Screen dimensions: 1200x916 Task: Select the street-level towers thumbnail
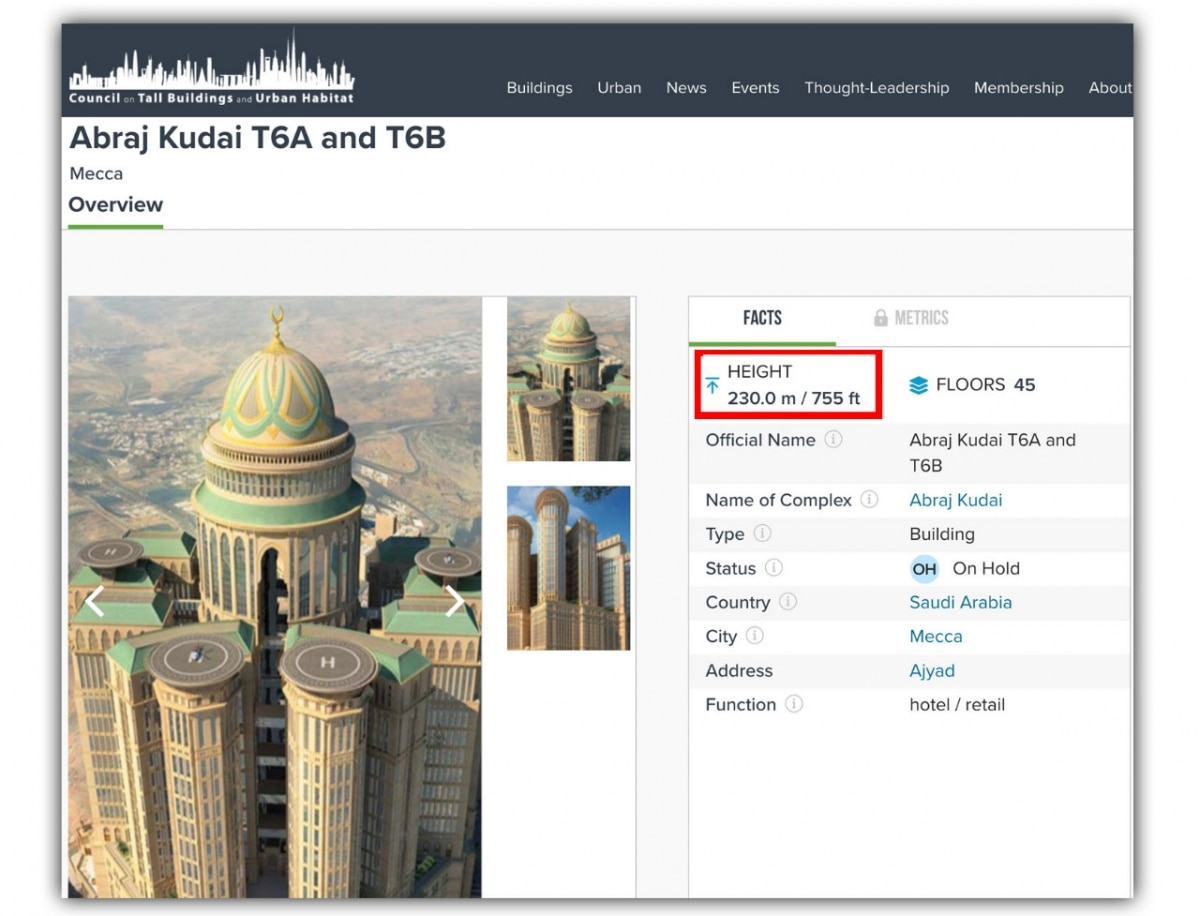[x=568, y=568]
